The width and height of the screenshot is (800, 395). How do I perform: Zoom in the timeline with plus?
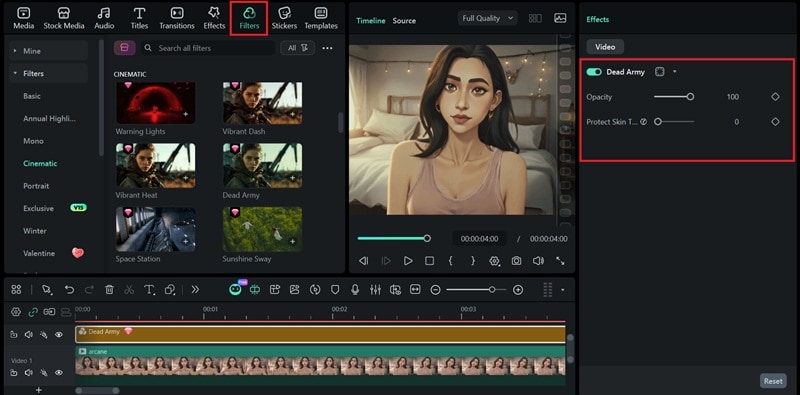(x=518, y=289)
